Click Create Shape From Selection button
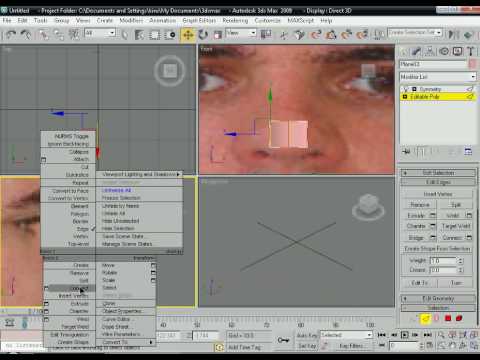The image size is (480, 360). click(438, 249)
